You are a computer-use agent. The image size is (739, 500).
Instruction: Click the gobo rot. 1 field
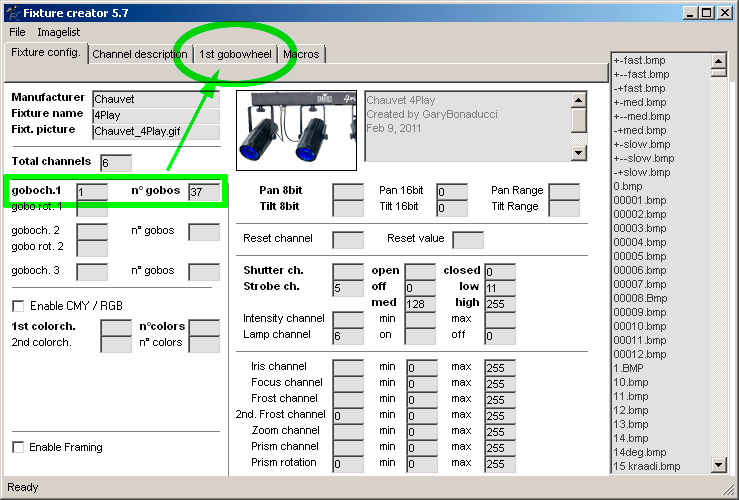click(x=92, y=208)
